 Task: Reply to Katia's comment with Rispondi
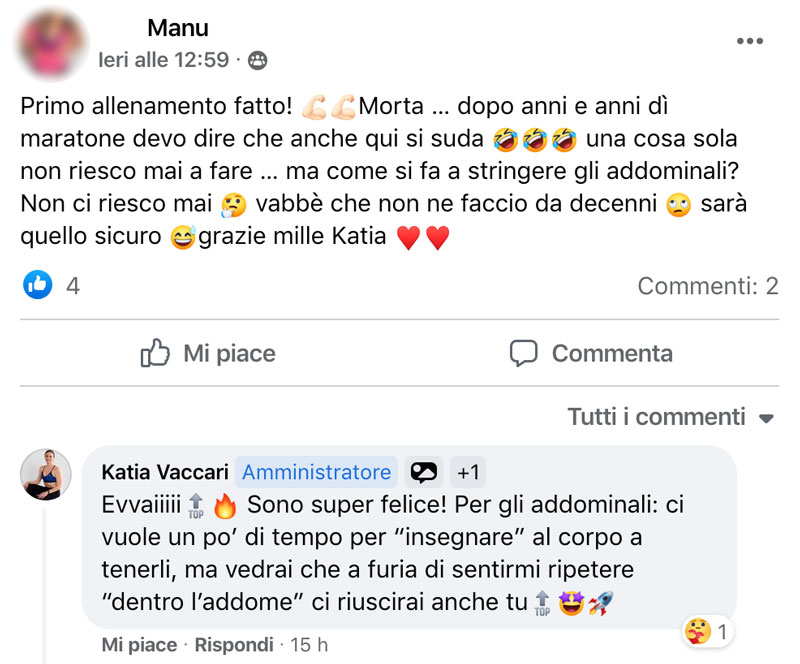pyautogui.click(x=234, y=645)
